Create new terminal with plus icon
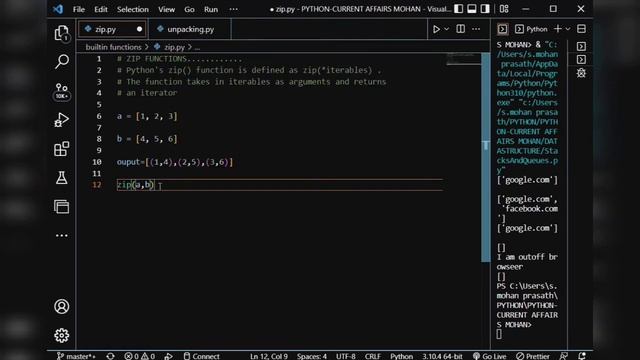 [x=557, y=29]
